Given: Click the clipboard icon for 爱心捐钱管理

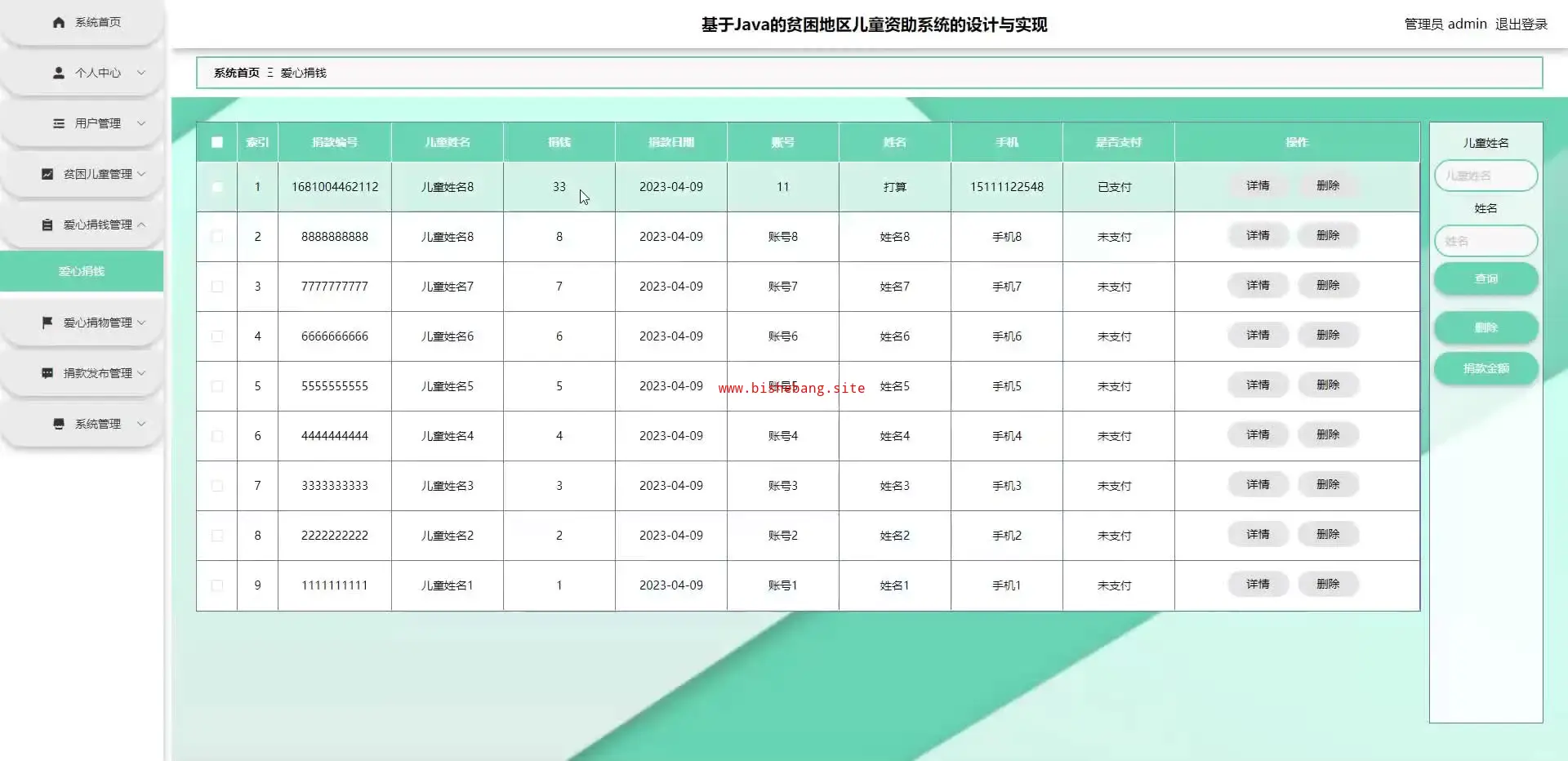Looking at the screenshot, I should pos(47,225).
